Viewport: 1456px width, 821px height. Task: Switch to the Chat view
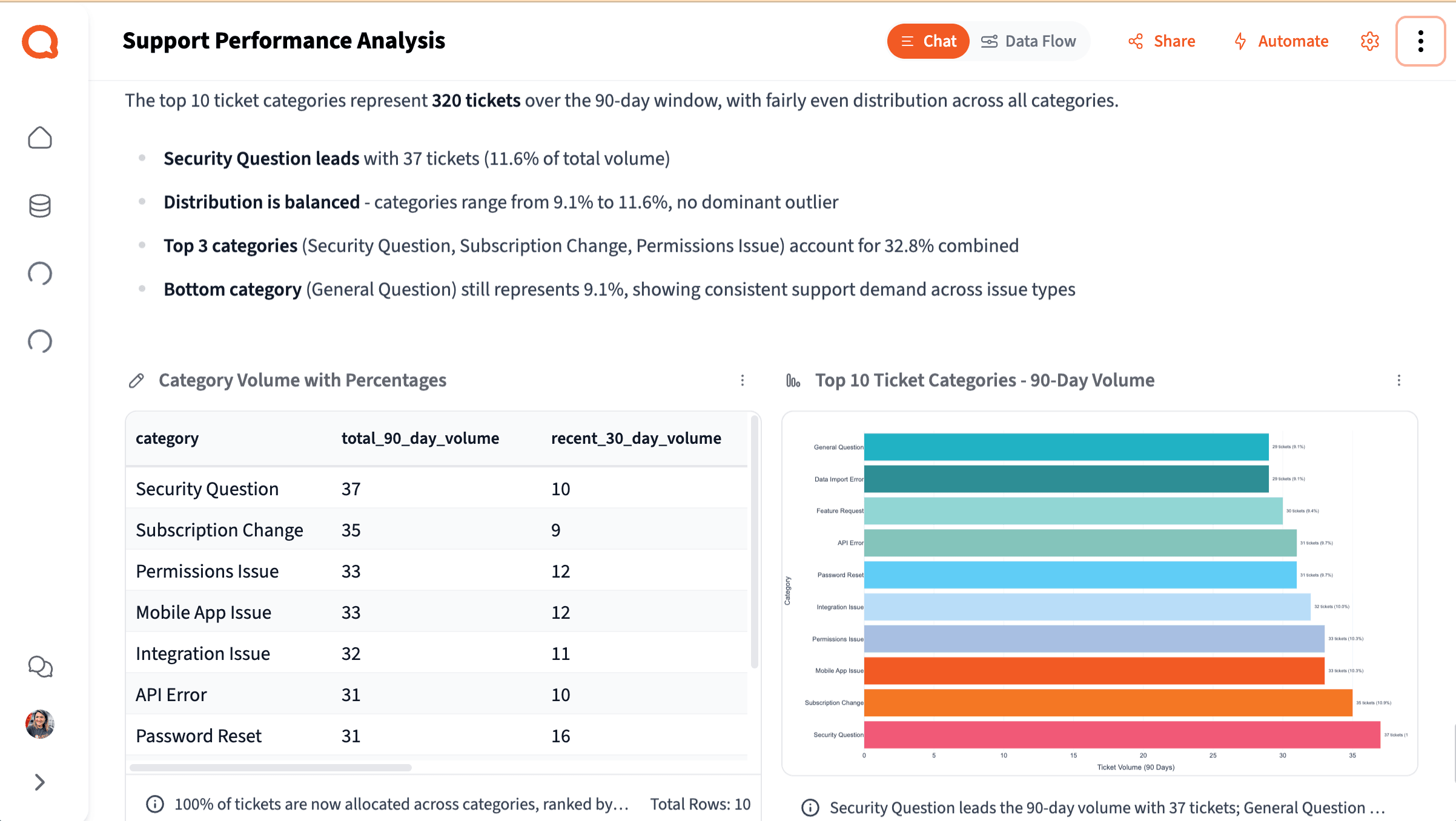[928, 41]
